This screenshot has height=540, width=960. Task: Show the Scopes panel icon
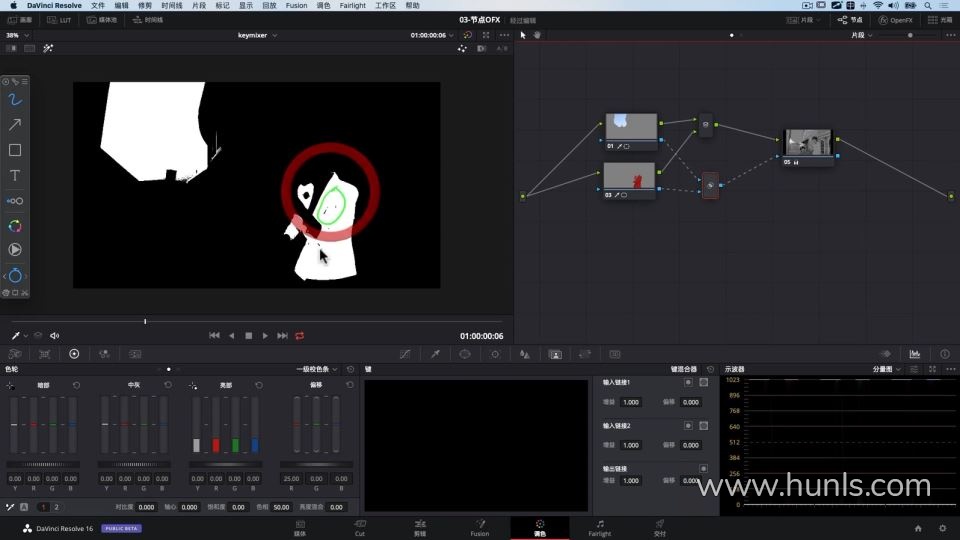tap(915, 354)
